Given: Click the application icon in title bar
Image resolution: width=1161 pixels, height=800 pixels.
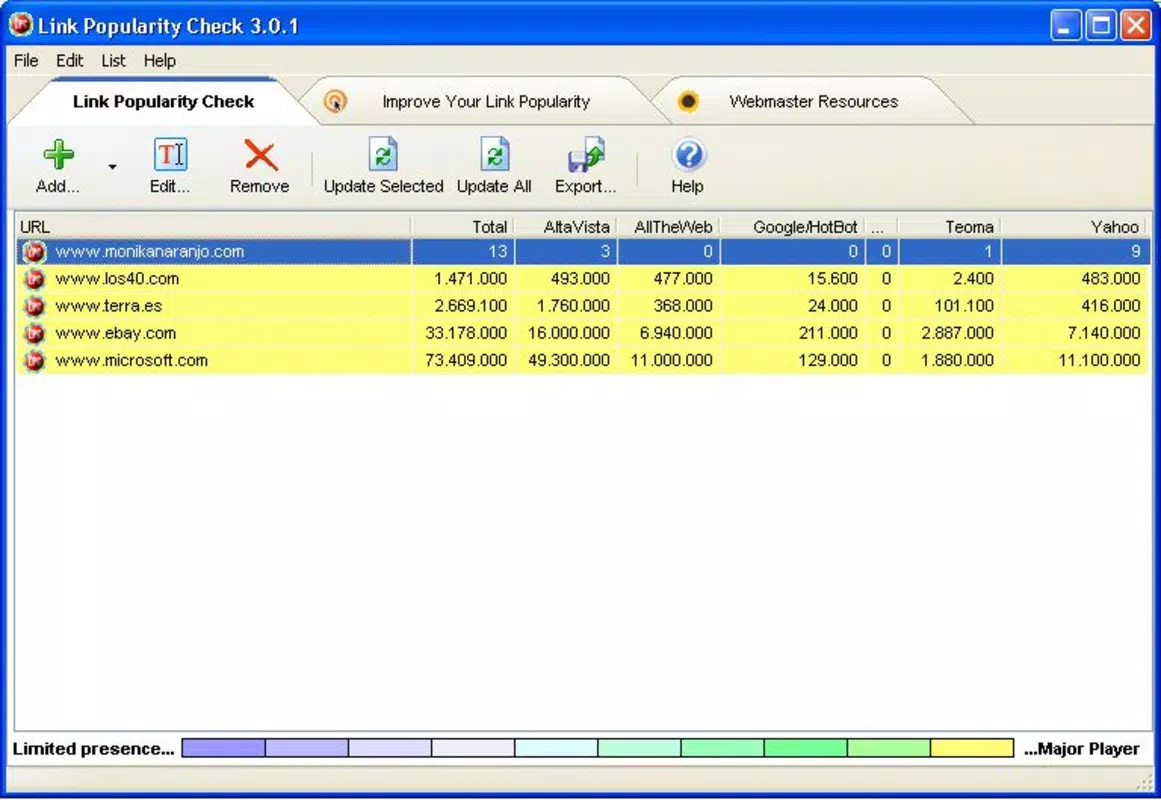Looking at the screenshot, I should [x=21, y=24].
